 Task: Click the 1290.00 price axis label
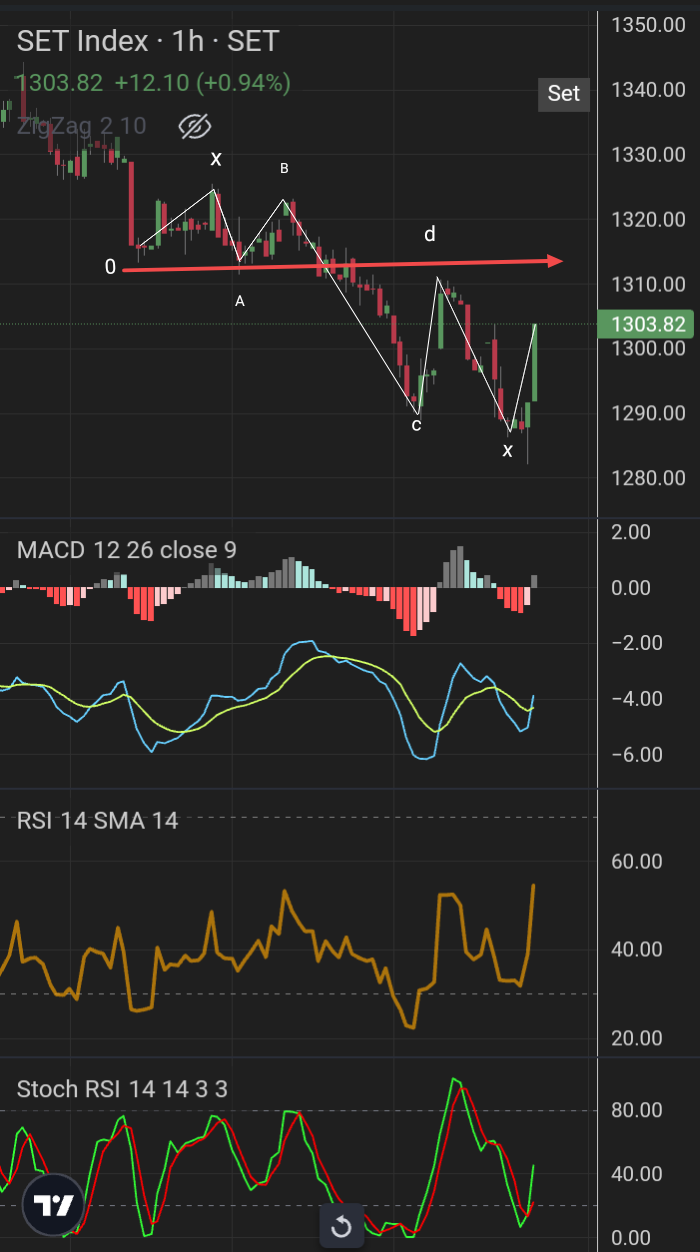pos(648,413)
